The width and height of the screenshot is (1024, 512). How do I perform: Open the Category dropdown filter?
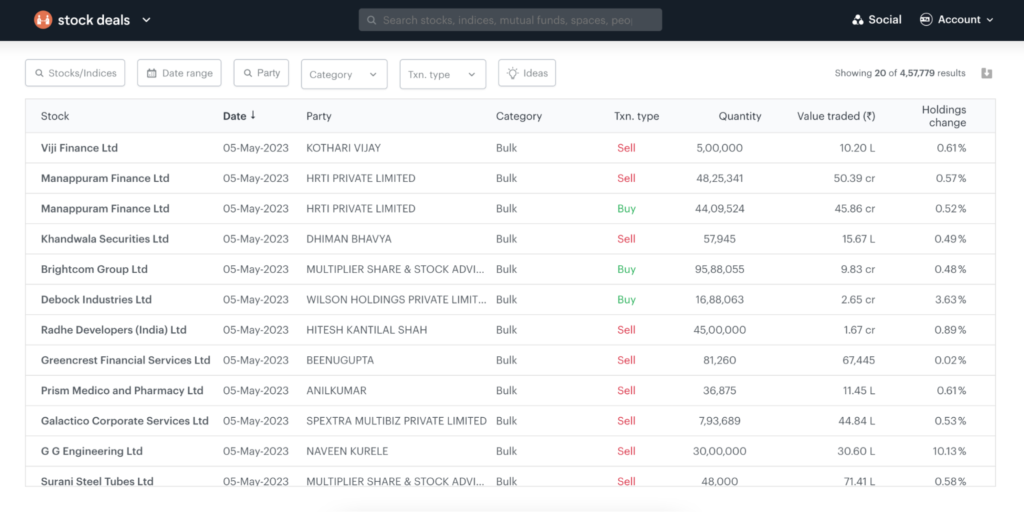point(343,74)
